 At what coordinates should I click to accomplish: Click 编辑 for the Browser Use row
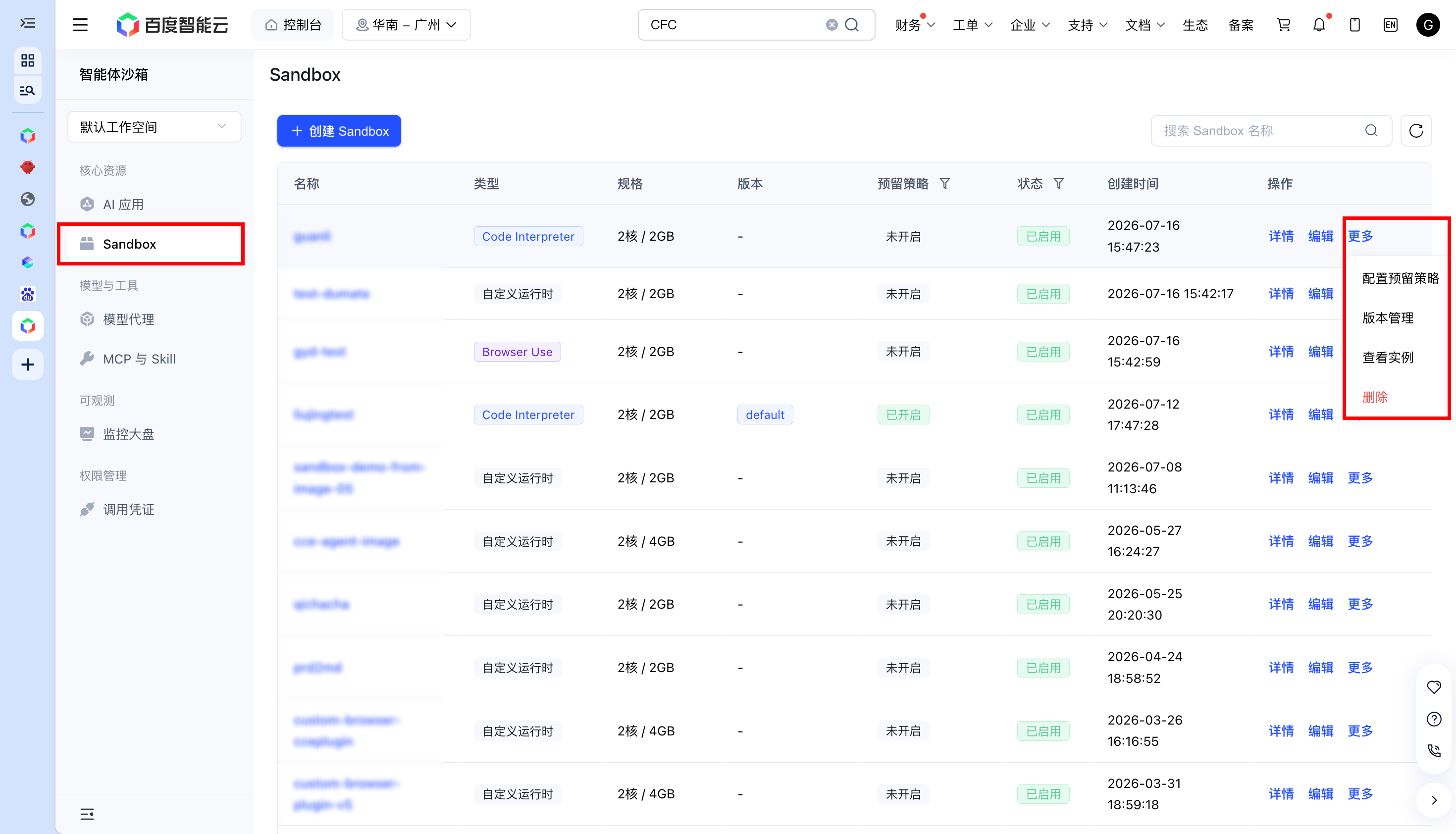[x=1320, y=351]
